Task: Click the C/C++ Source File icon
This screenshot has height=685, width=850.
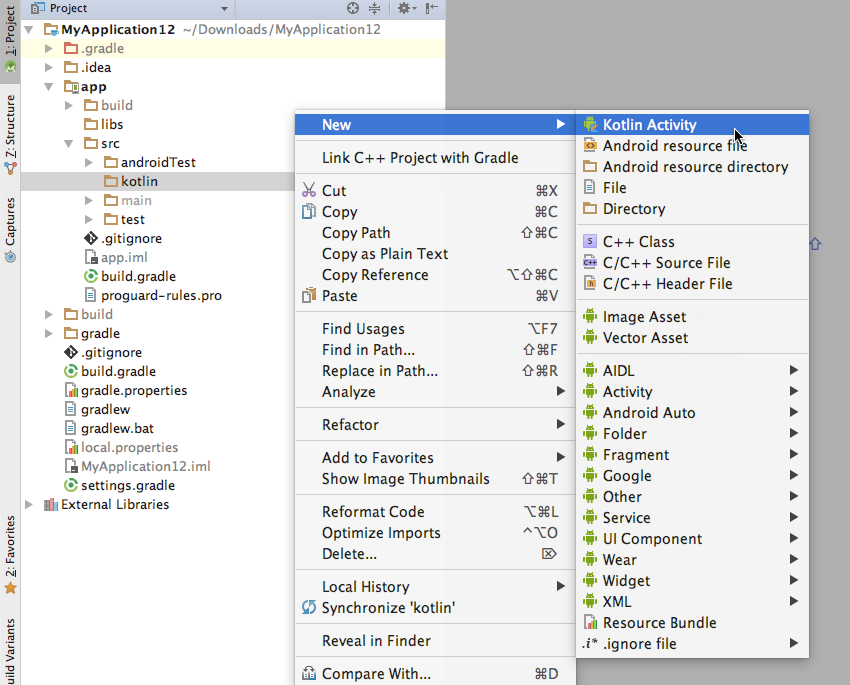Action: pos(590,262)
